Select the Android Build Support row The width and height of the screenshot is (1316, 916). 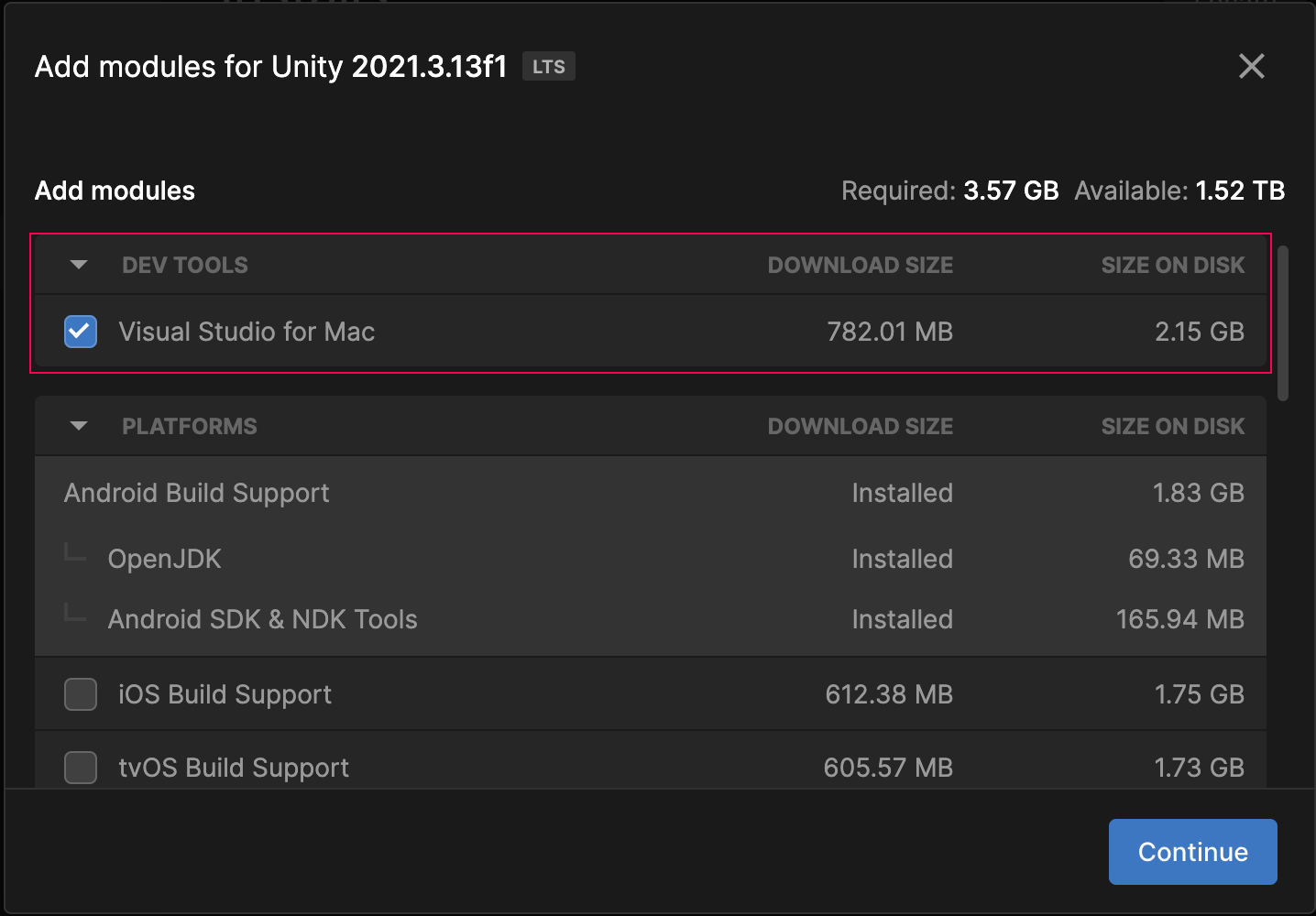pyautogui.click(x=196, y=493)
